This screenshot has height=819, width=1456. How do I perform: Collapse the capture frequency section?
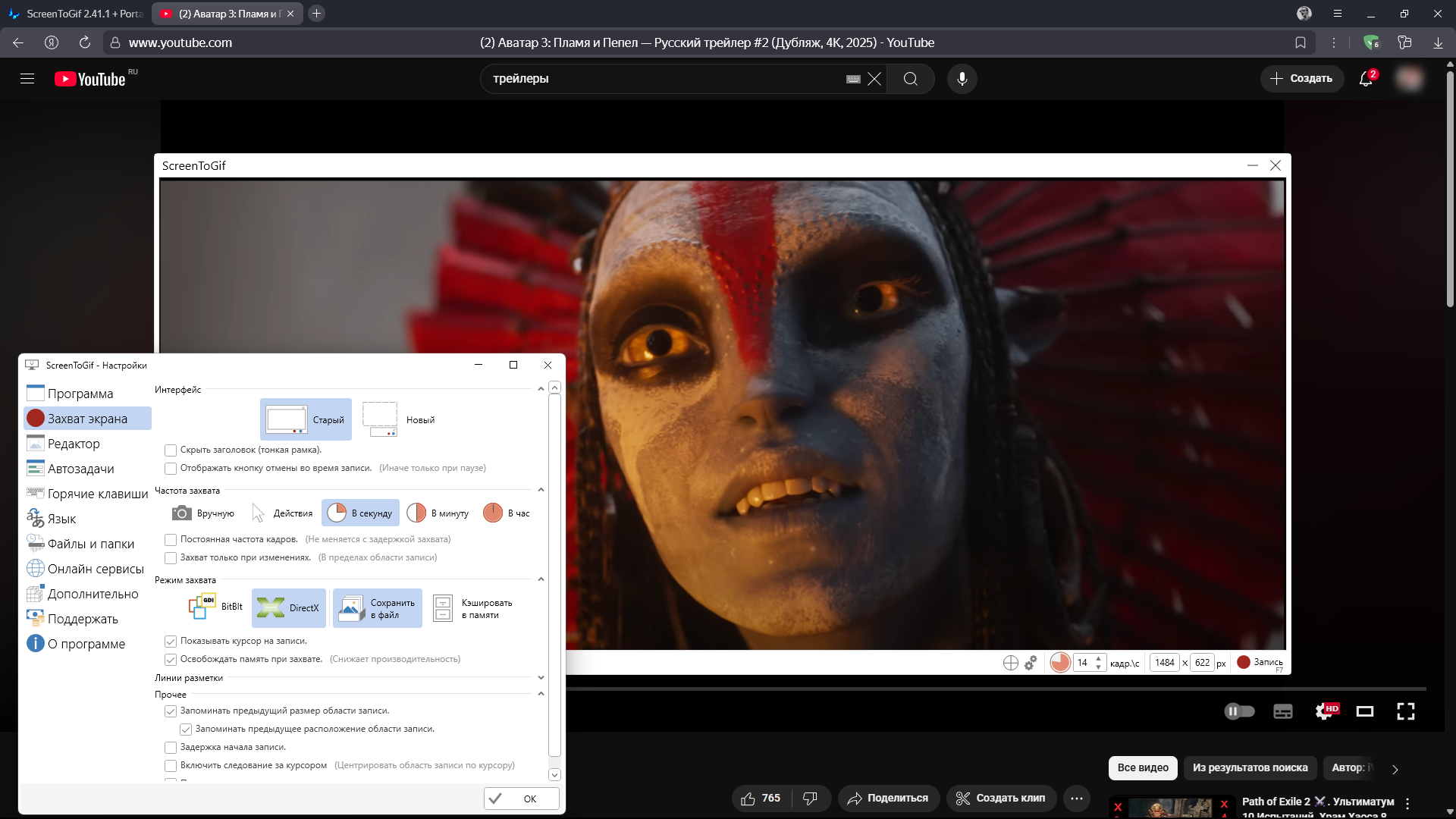541,491
